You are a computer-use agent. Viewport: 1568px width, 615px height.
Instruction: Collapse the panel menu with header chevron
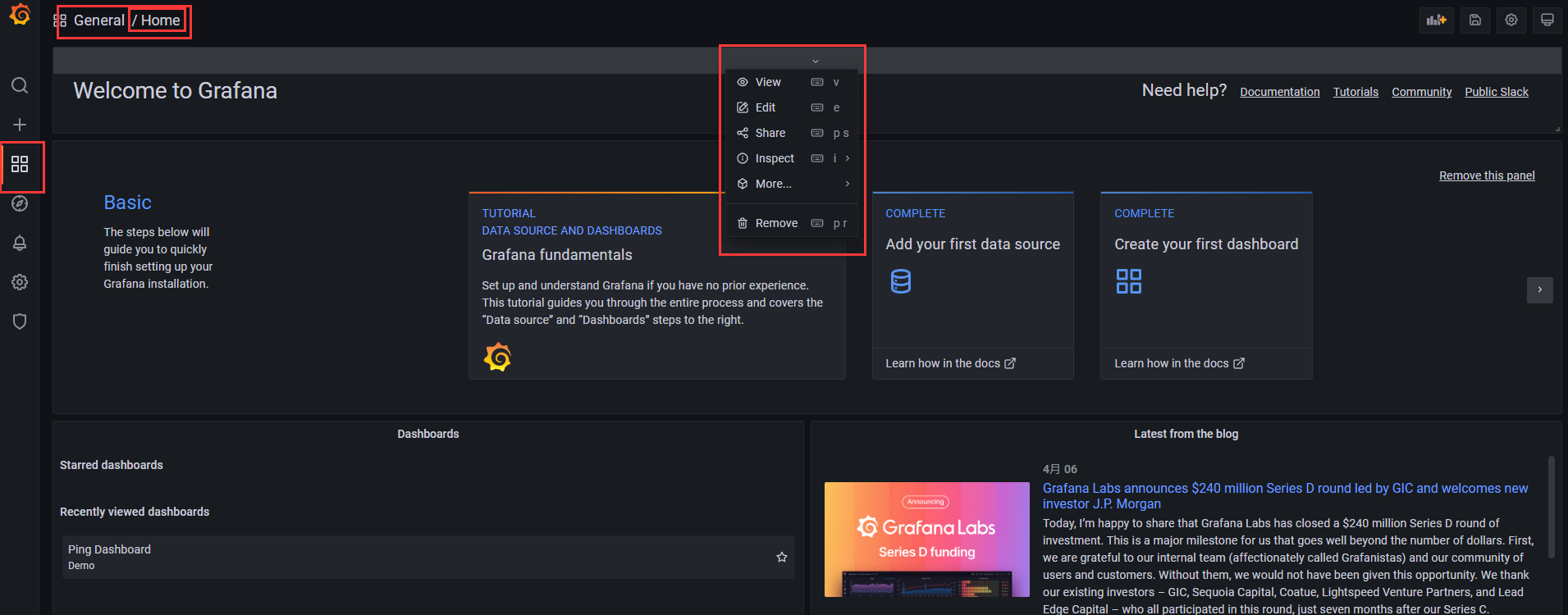(x=815, y=61)
